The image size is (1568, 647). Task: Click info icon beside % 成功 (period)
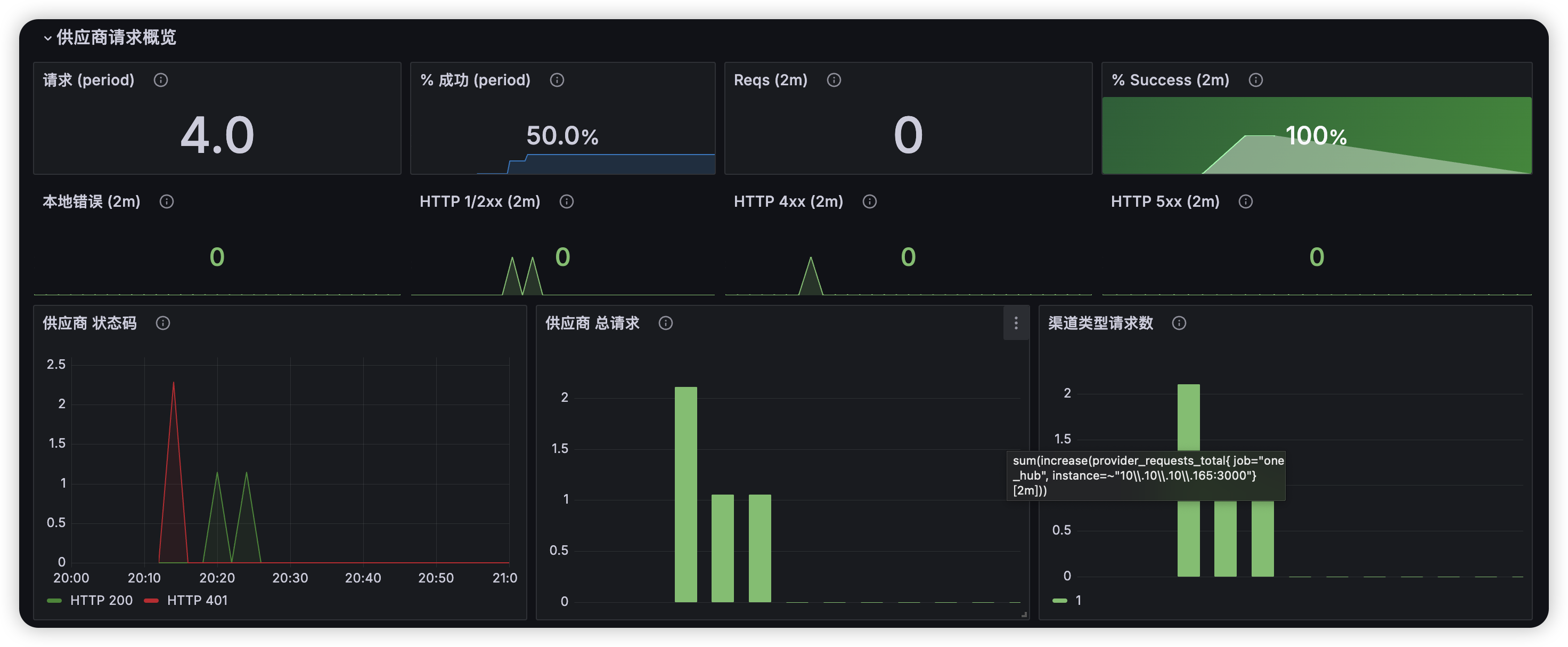pos(557,80)
